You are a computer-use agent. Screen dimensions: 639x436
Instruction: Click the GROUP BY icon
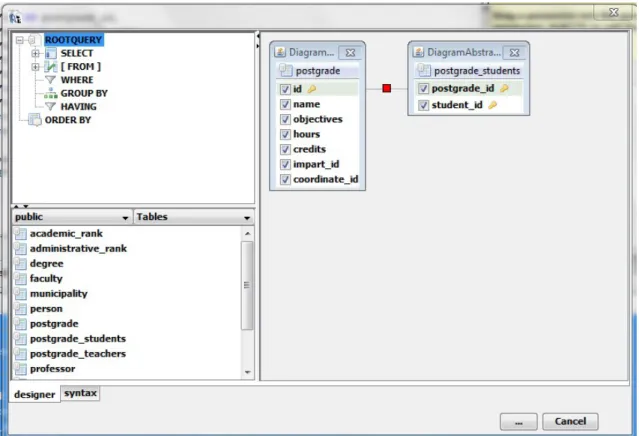click(x=51, y=93)
